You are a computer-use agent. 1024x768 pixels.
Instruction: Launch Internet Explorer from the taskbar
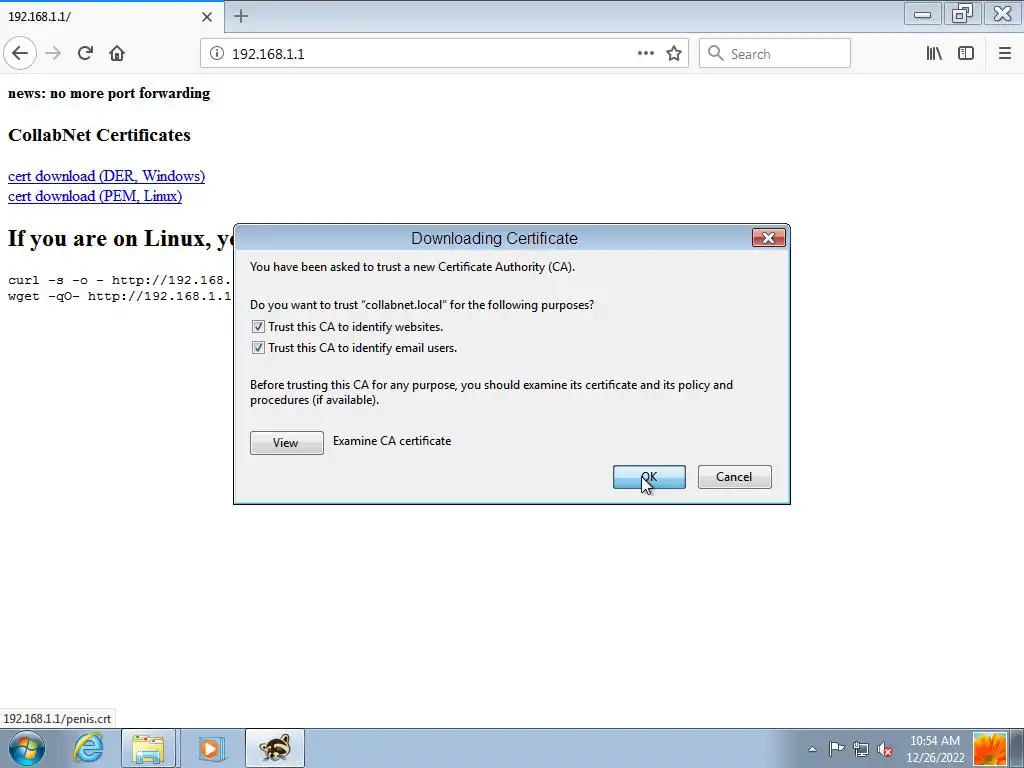point(88,748)
